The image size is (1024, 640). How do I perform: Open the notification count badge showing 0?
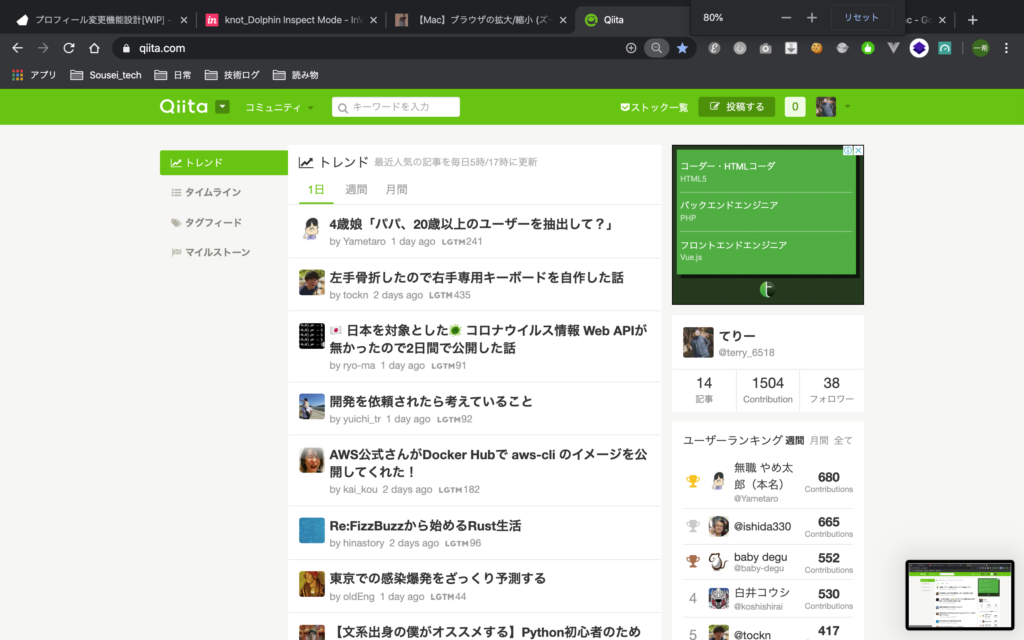click(x=795, y=106)
